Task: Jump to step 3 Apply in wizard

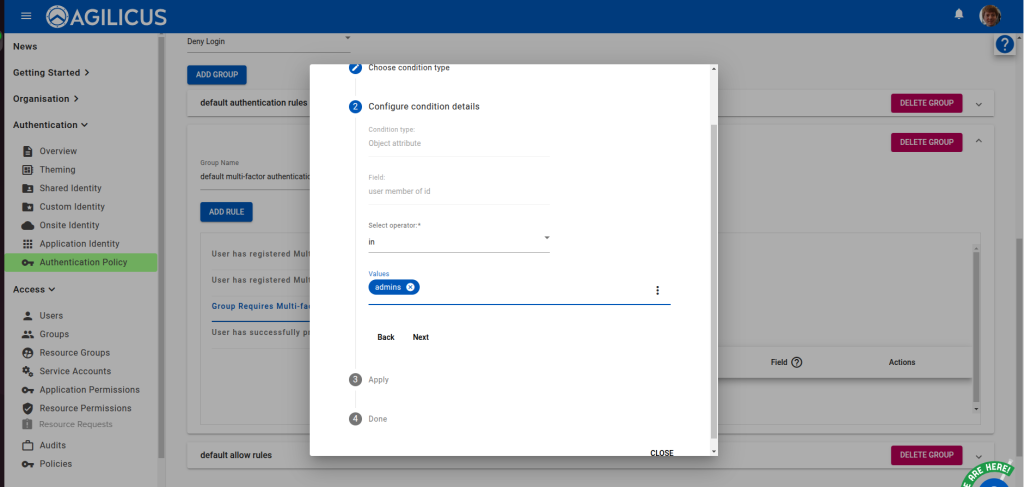Action: coord(378,380)
